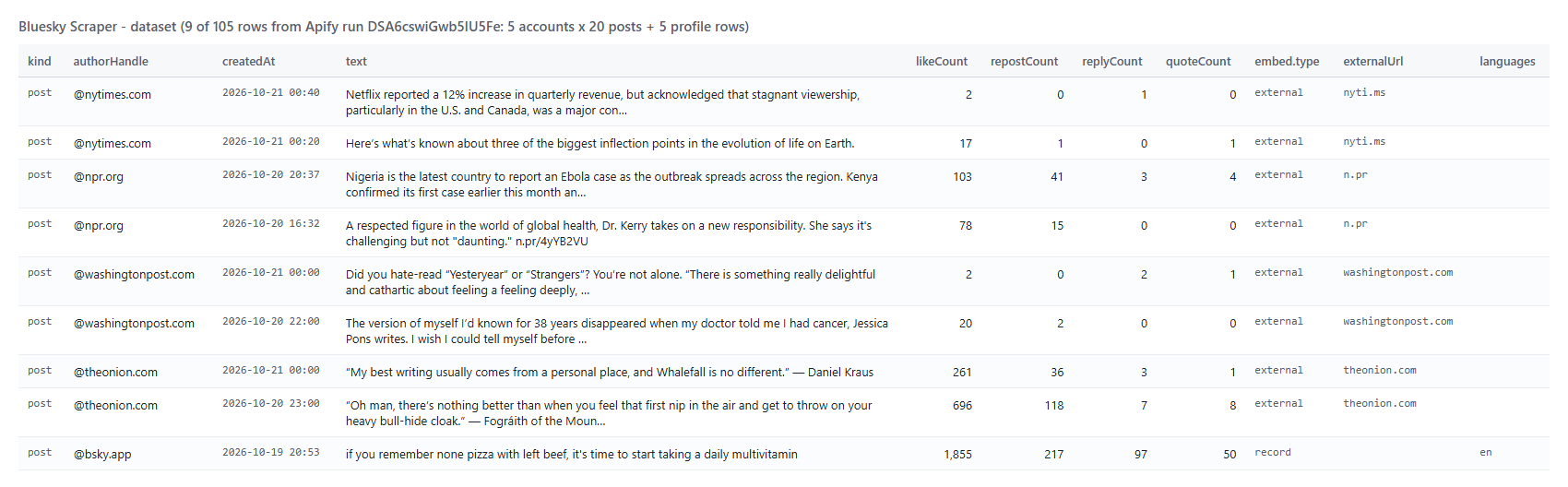Click repost count 118
The width and height of the screenshot is (1568, 487).
1054,406
